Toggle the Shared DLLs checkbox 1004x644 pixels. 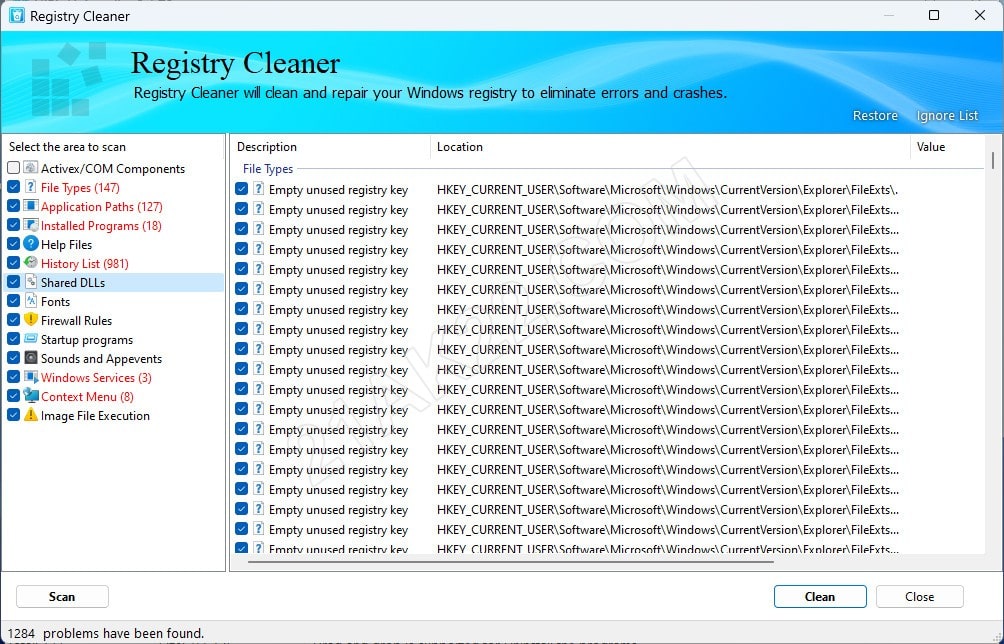tap(13, 282)
